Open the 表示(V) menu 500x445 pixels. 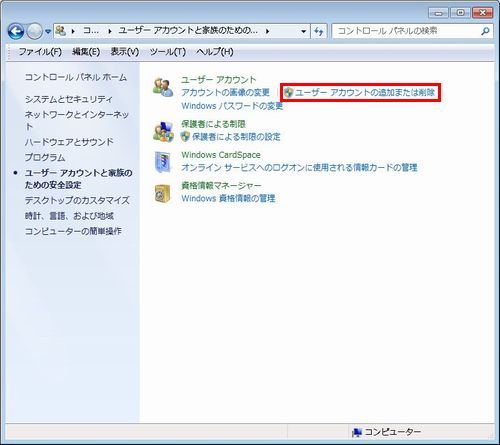pyautogui.click(x=125, y=52)
